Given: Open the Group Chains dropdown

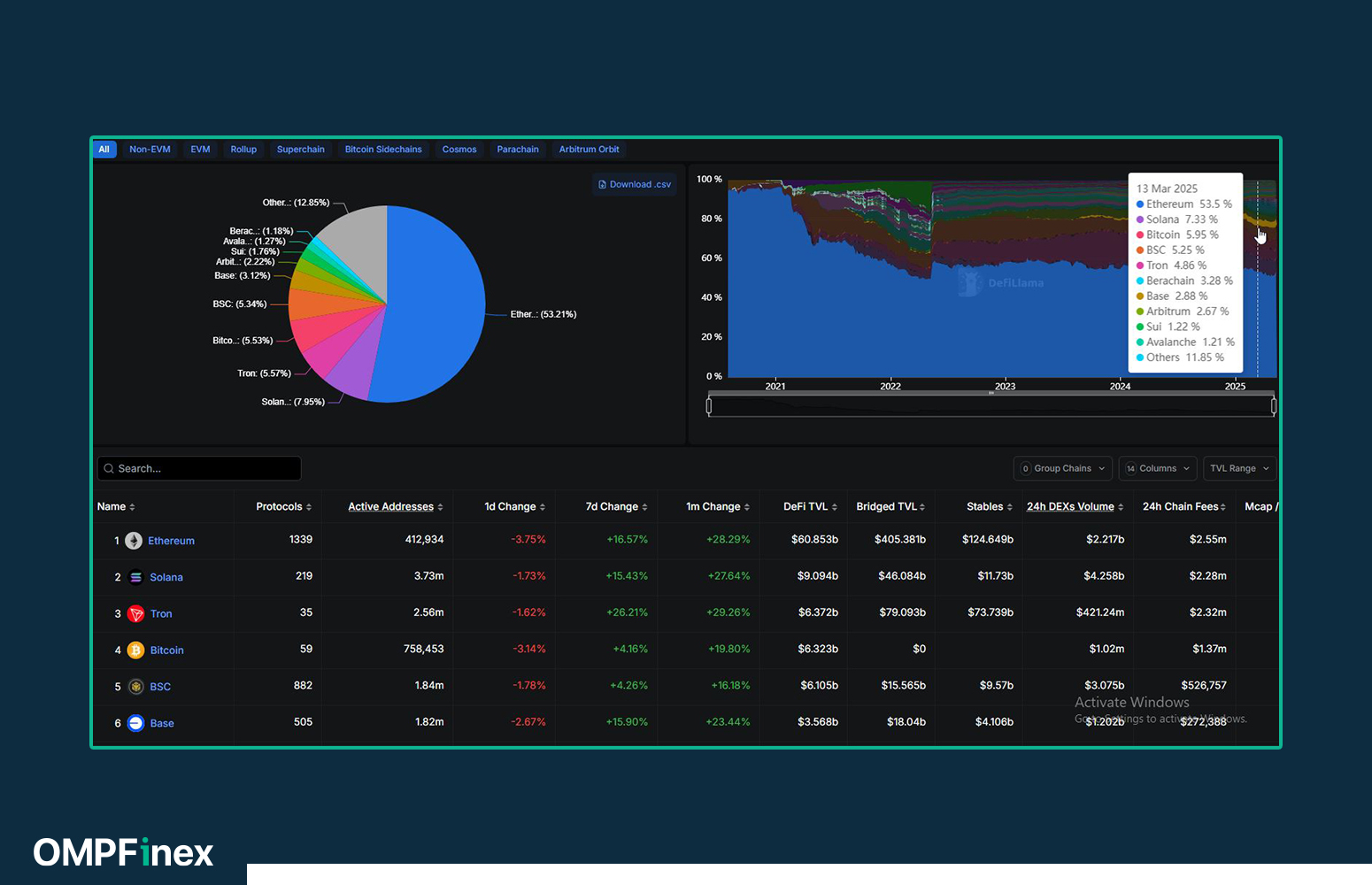Looking at the screenshot, I should 1063,468.
